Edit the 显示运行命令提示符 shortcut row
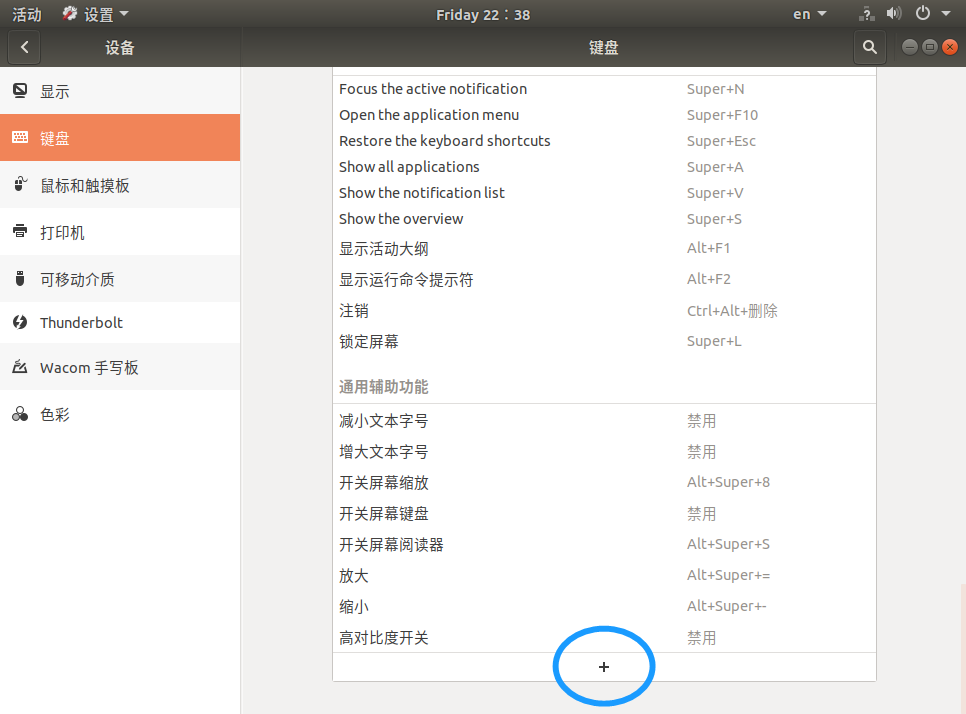Image resolution: width=966 pixels, height=714 pixels. (x=604, y=279)
